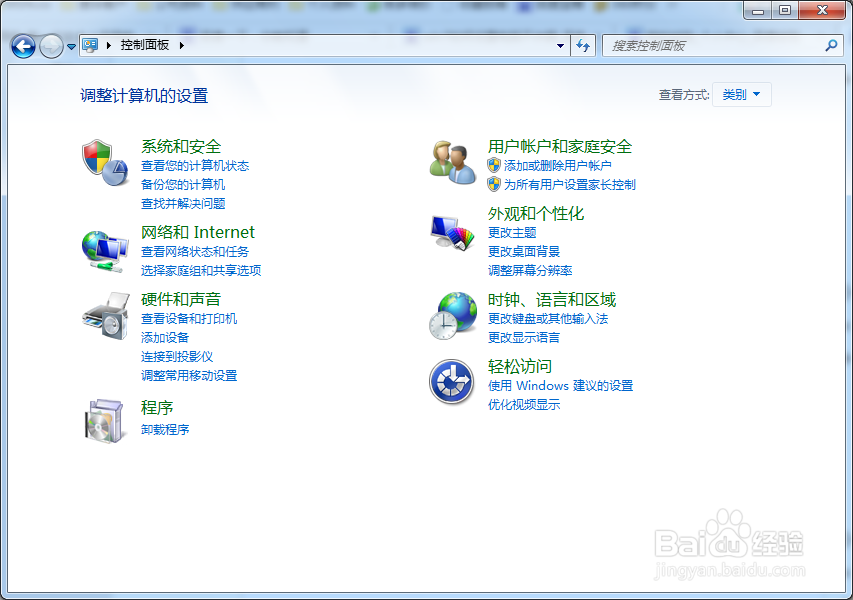Open 轻松访问 using its accessibility icon
853x600 pixels.
(x=452, y=383)
